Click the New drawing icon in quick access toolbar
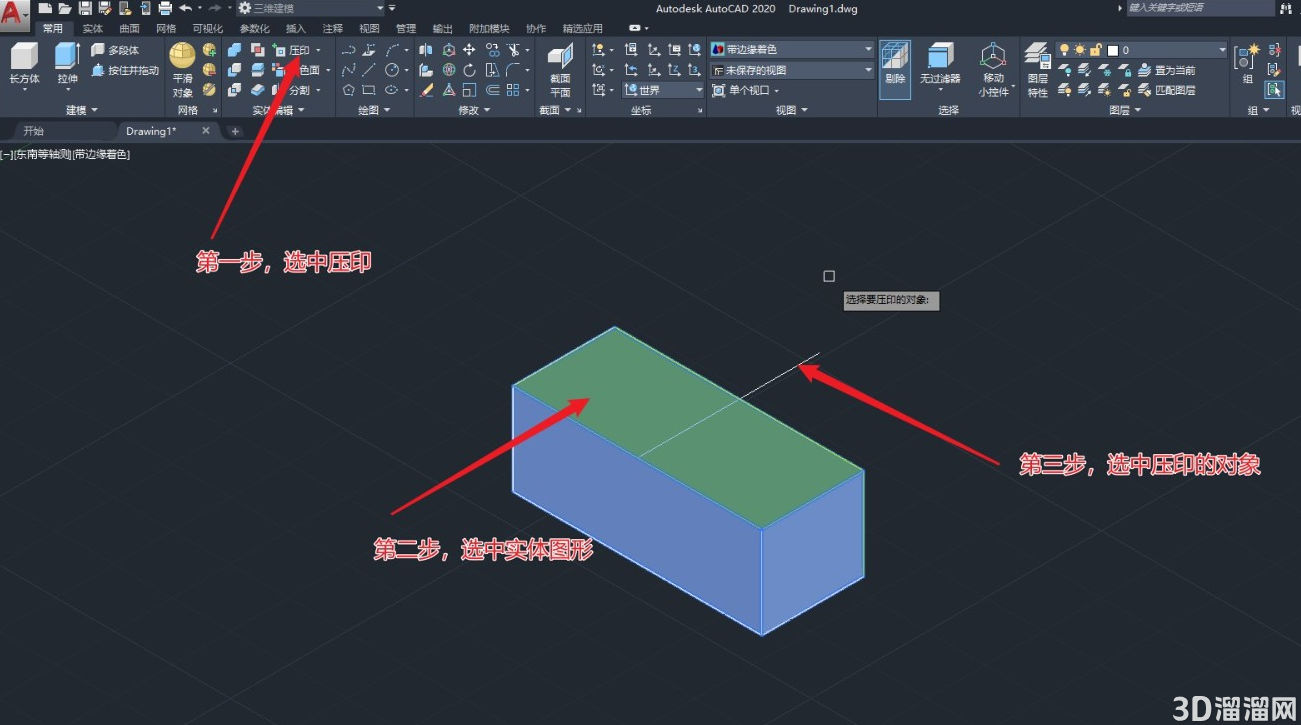Screen dimensions: 1301x725 [x=45, y=8]
